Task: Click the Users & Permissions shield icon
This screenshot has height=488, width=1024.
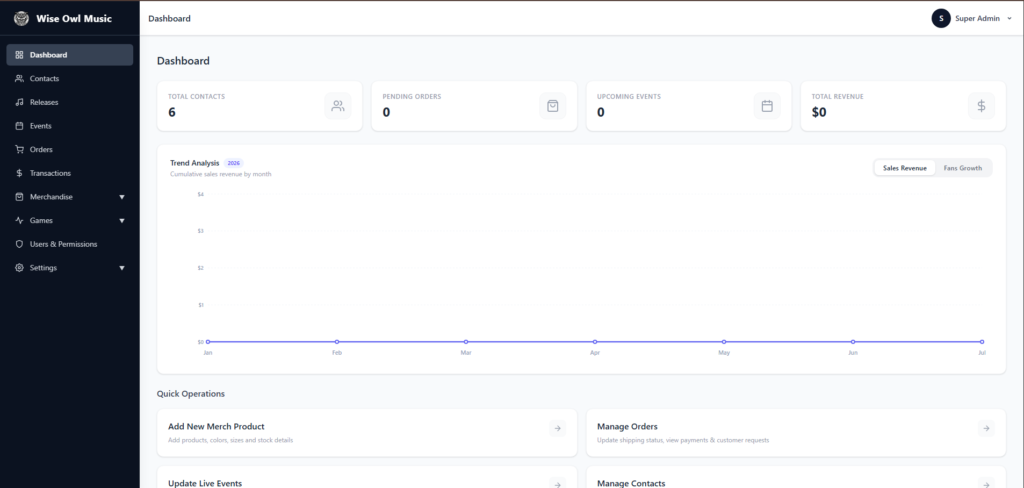Action: [x=19, y=244]
